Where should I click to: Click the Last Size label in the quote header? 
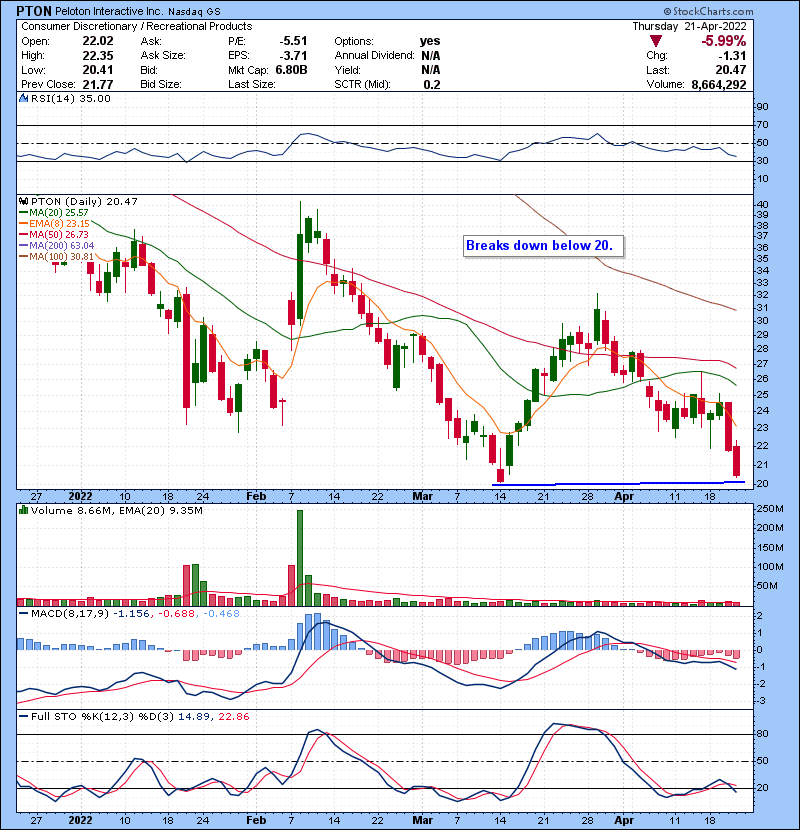[x=251, y=85]
